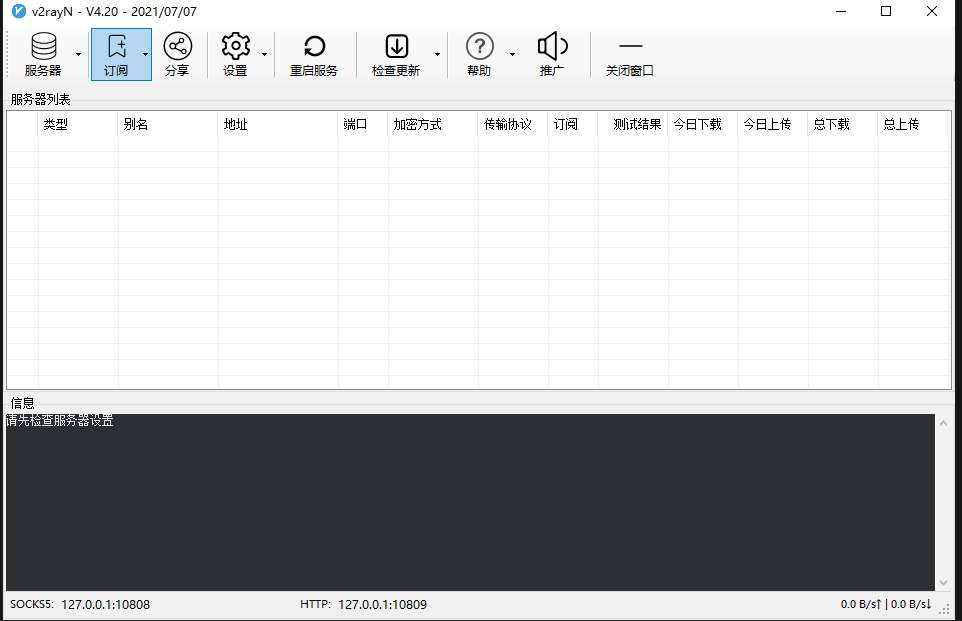Click the resize grip at the window corner

pos(945,609)
